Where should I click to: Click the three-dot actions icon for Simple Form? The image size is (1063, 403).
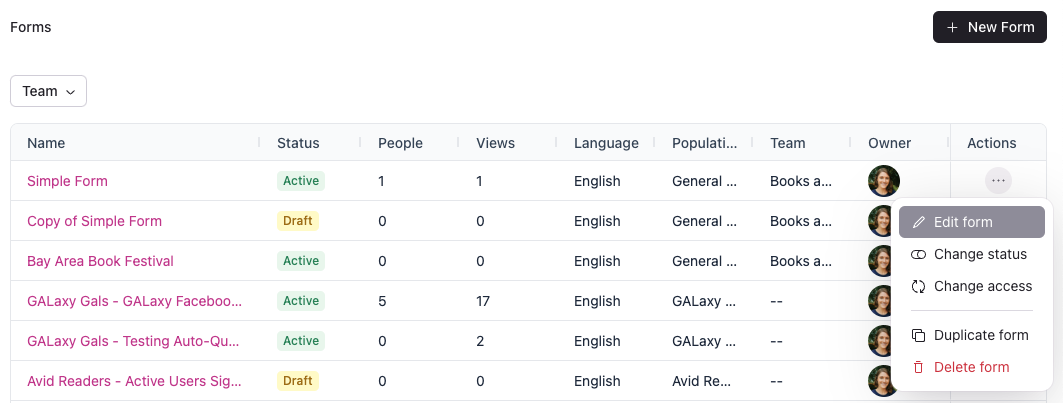click(998, 181)
